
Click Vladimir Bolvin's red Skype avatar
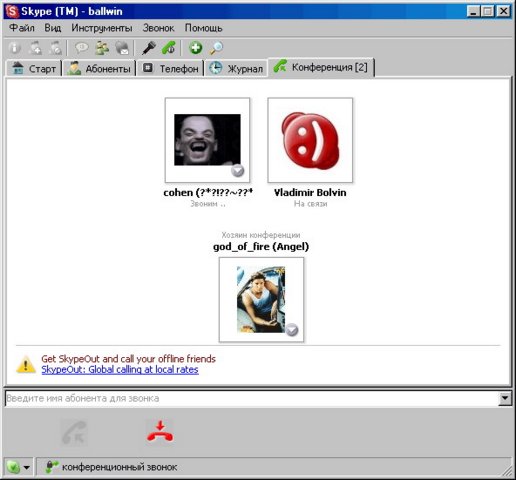(x=310, y=140)
